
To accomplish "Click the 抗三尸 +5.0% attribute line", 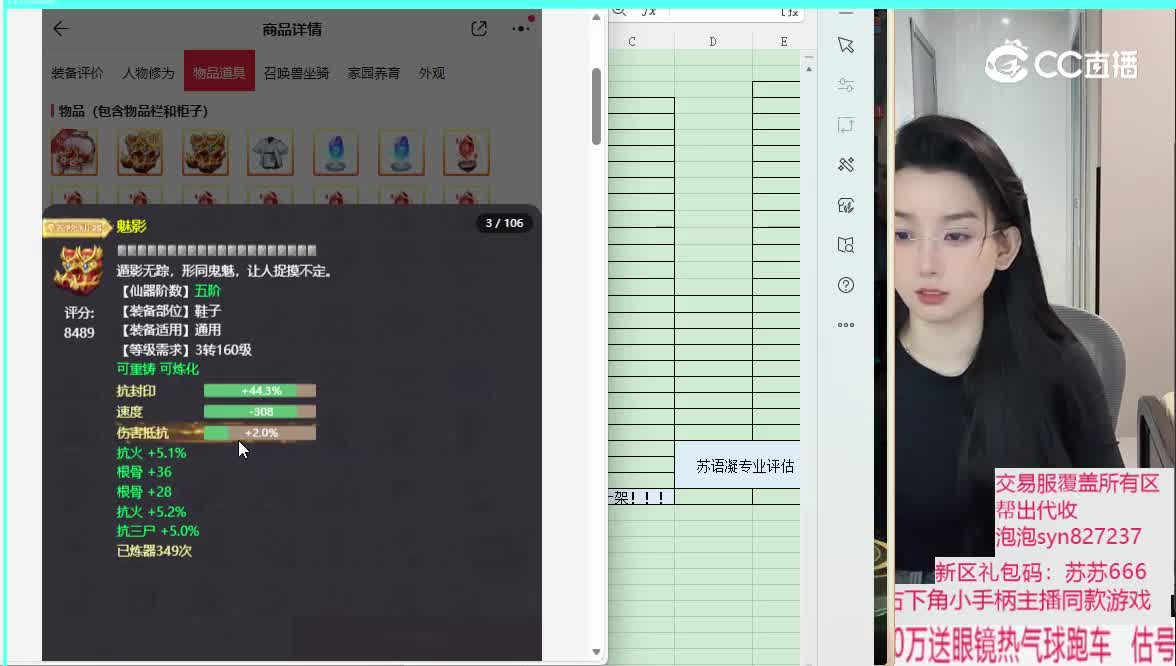I will [x=158, y=530].
